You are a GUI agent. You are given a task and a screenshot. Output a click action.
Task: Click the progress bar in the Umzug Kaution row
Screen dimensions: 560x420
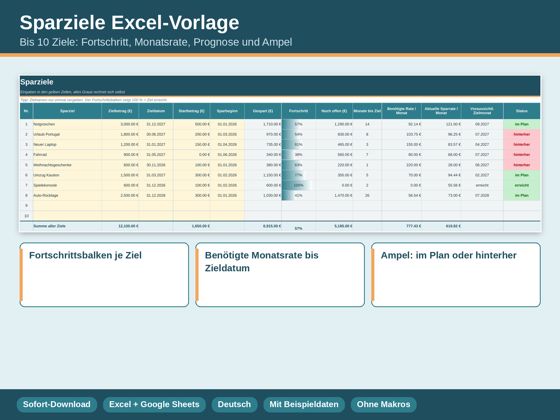pos(299,175)
